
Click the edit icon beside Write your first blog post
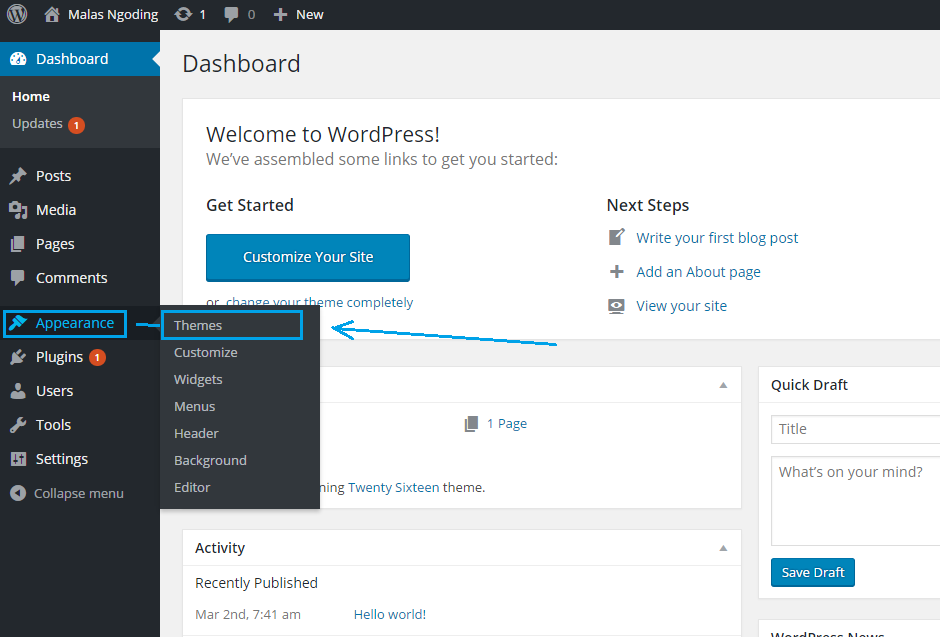click(616, 237)
